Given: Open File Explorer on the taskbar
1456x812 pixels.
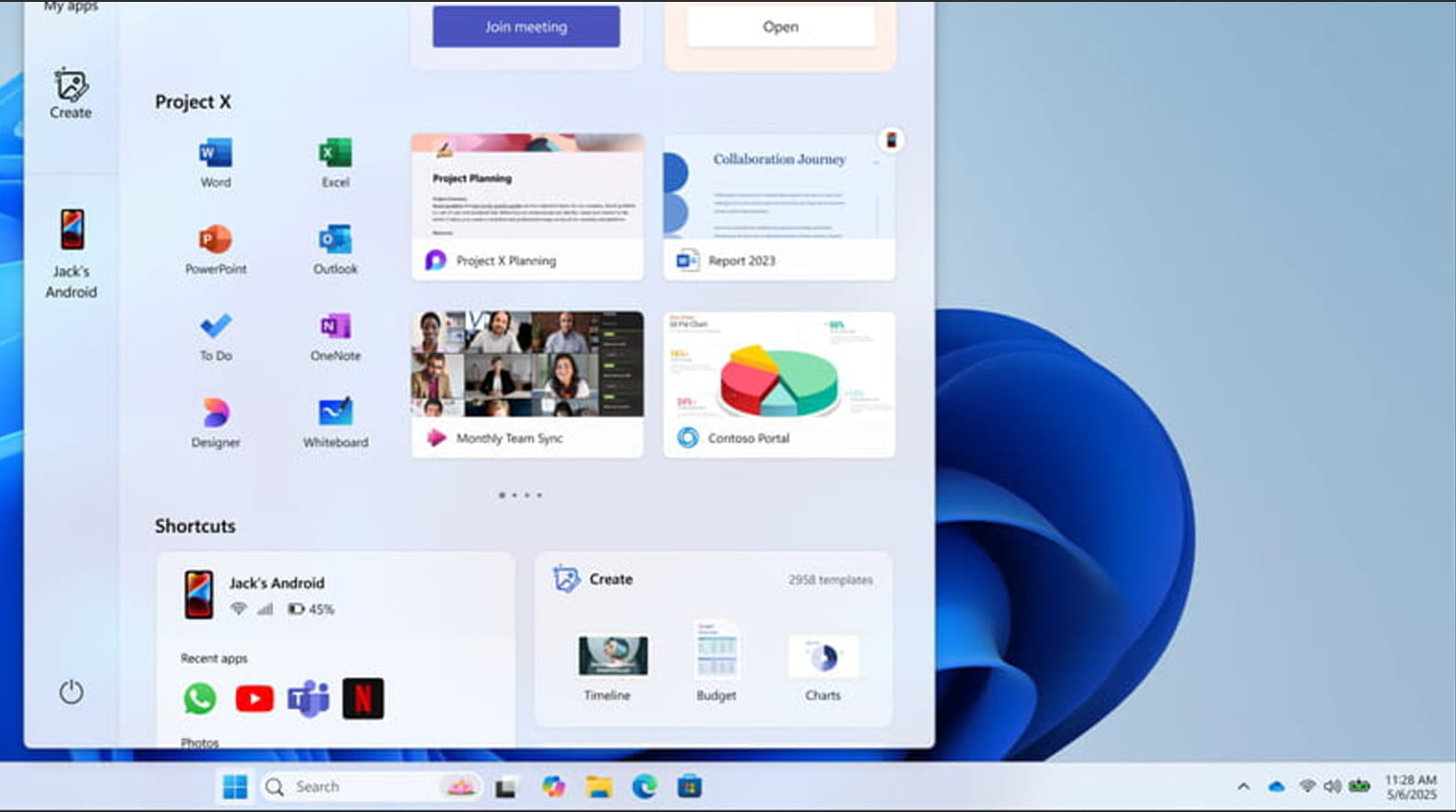Looking at the screenshot, I should click(599, 787).
